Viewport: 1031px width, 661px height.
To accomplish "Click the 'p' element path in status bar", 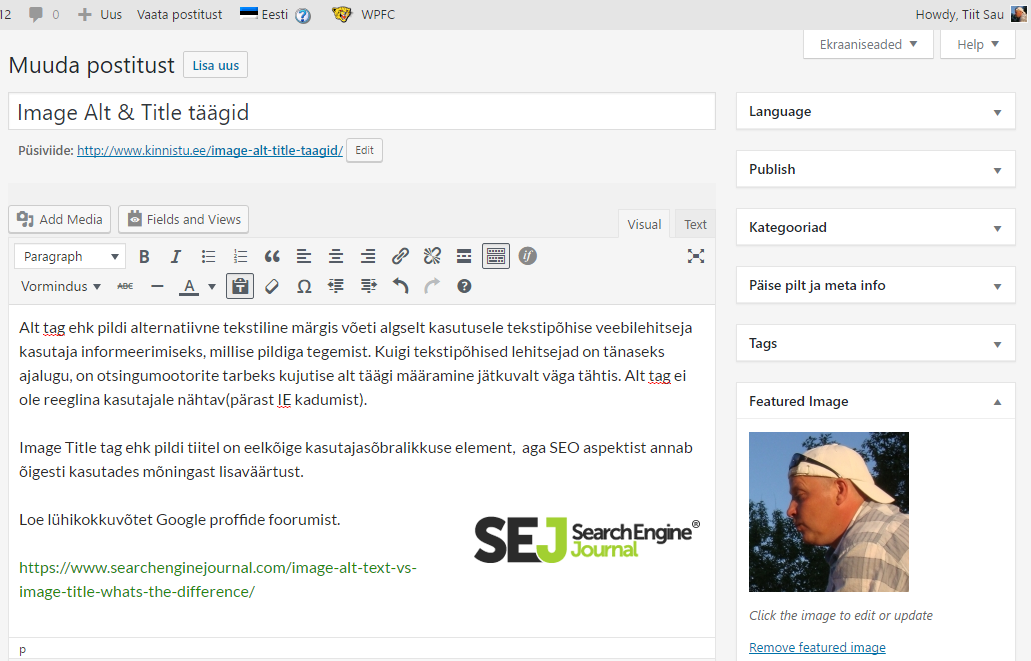I will 22,650.
